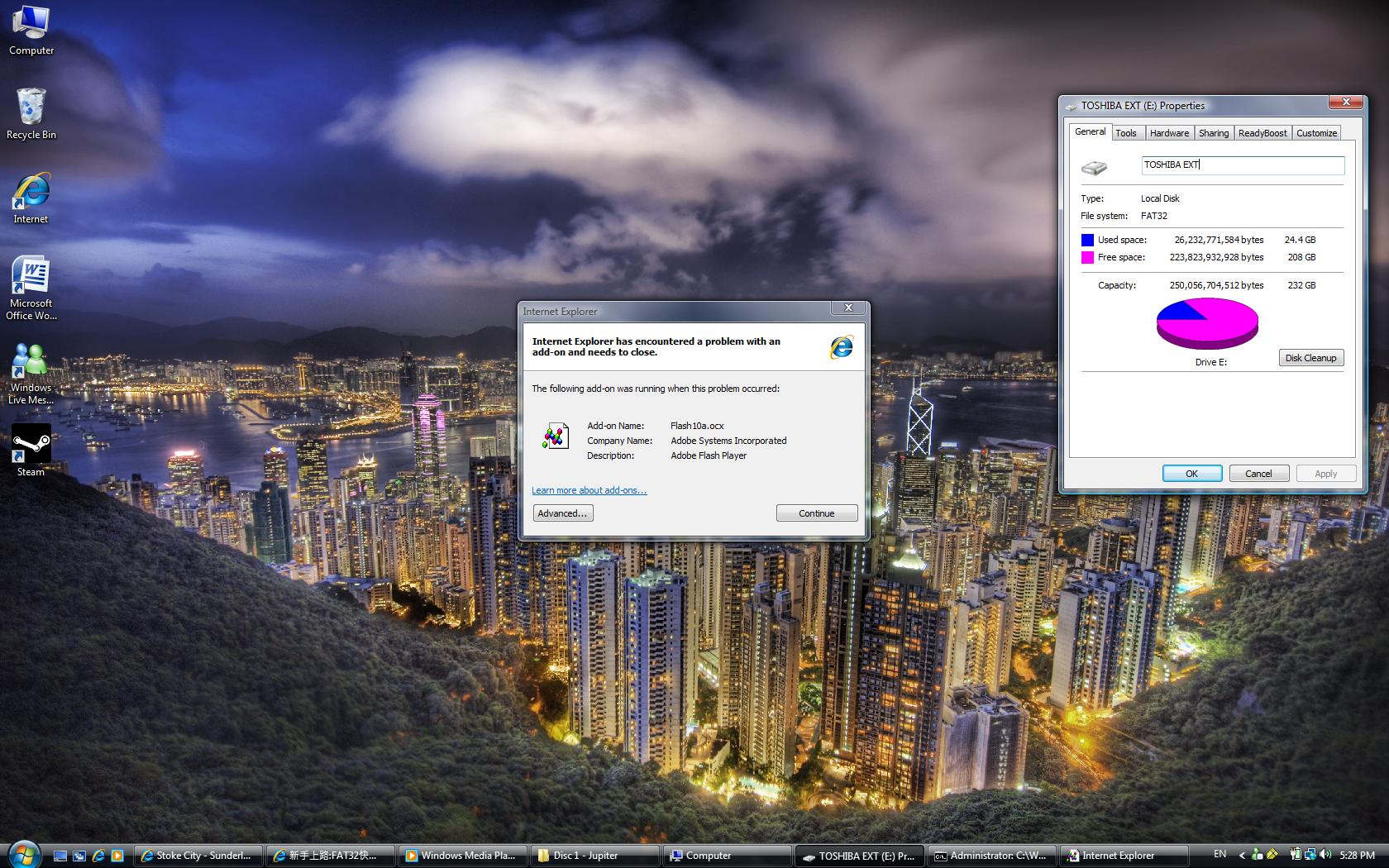1389x868 pixels.
Task: Select Internet Explorer error taskbar button
Action: (x=1124, y=856)
